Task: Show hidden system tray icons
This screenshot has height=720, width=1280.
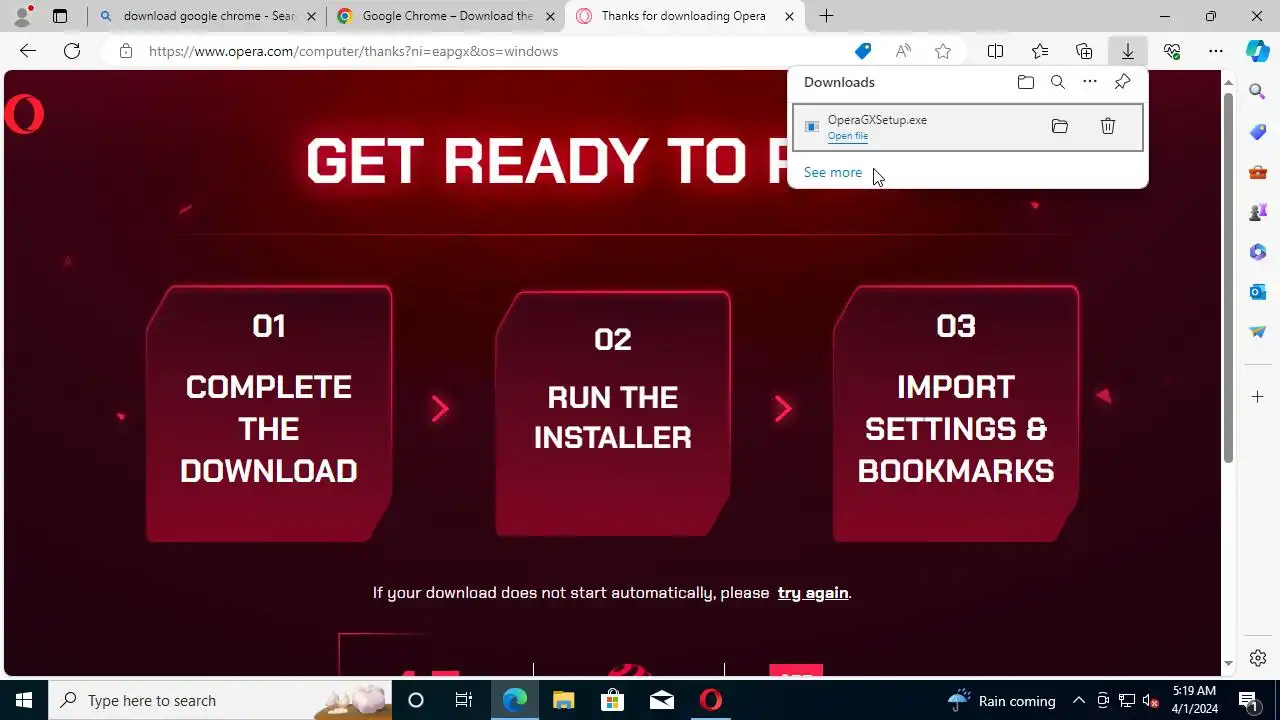Action: 1078,700
